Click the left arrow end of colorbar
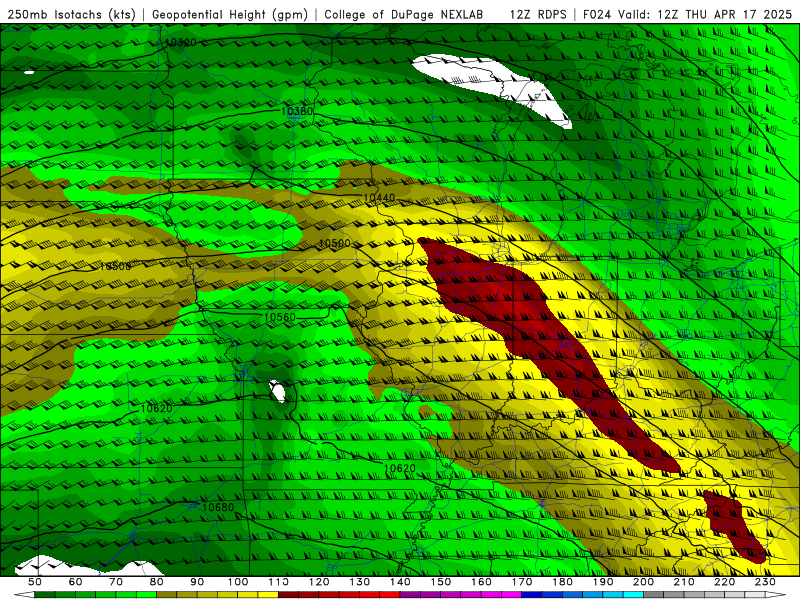The height and width of the screenshot is (600, 800). click(24, 595)
